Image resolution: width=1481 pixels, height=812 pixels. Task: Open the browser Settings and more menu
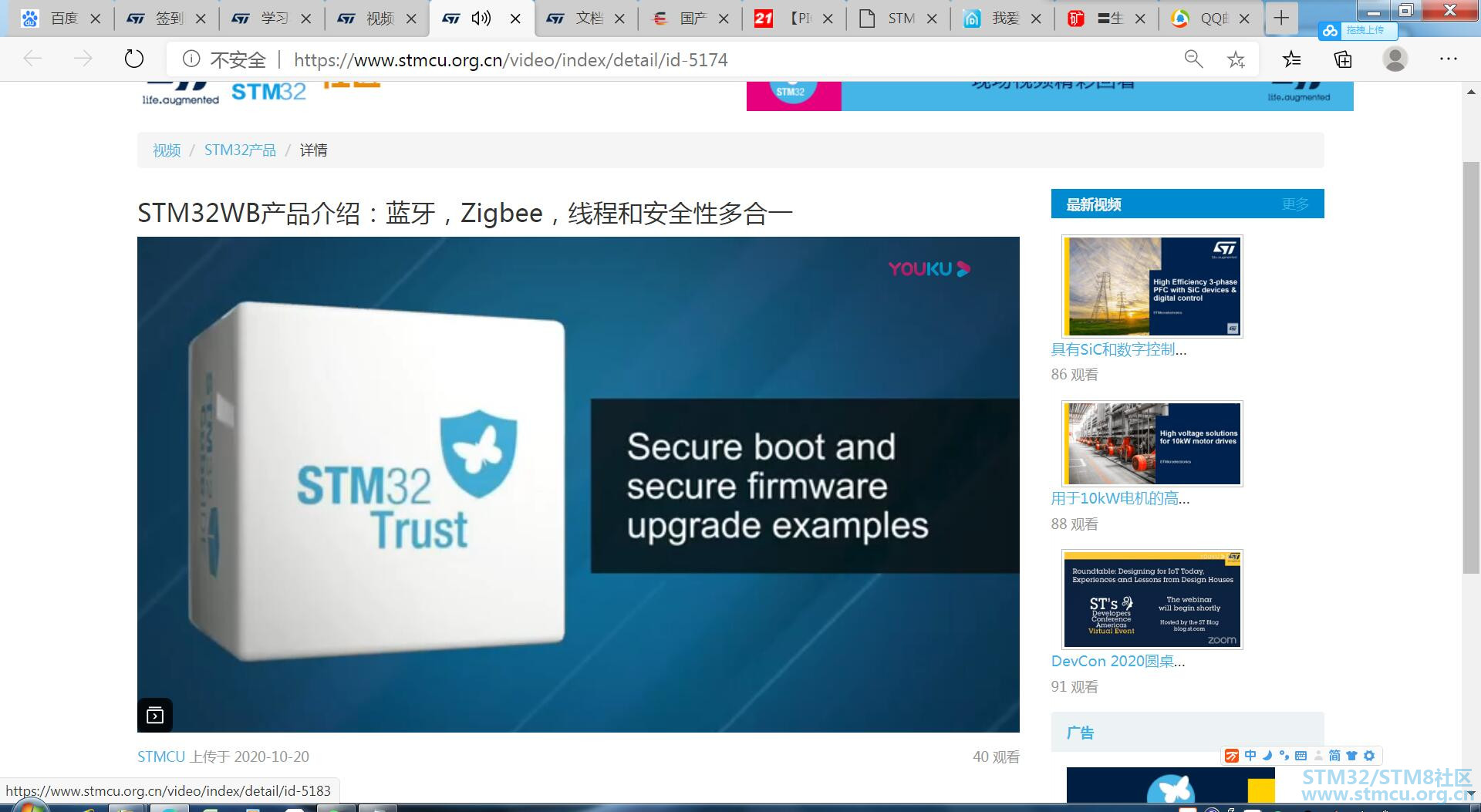pyautogui.click(x=1449, y=59)
